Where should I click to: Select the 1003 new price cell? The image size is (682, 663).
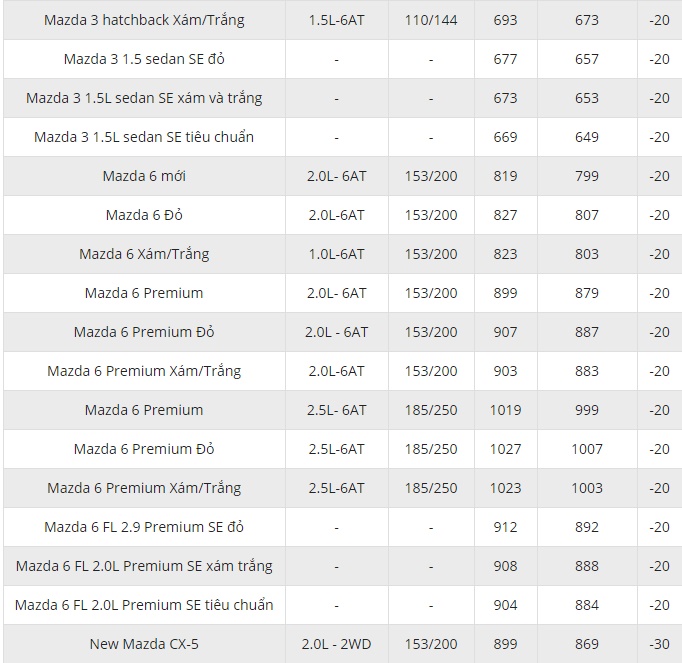point(587,488)
